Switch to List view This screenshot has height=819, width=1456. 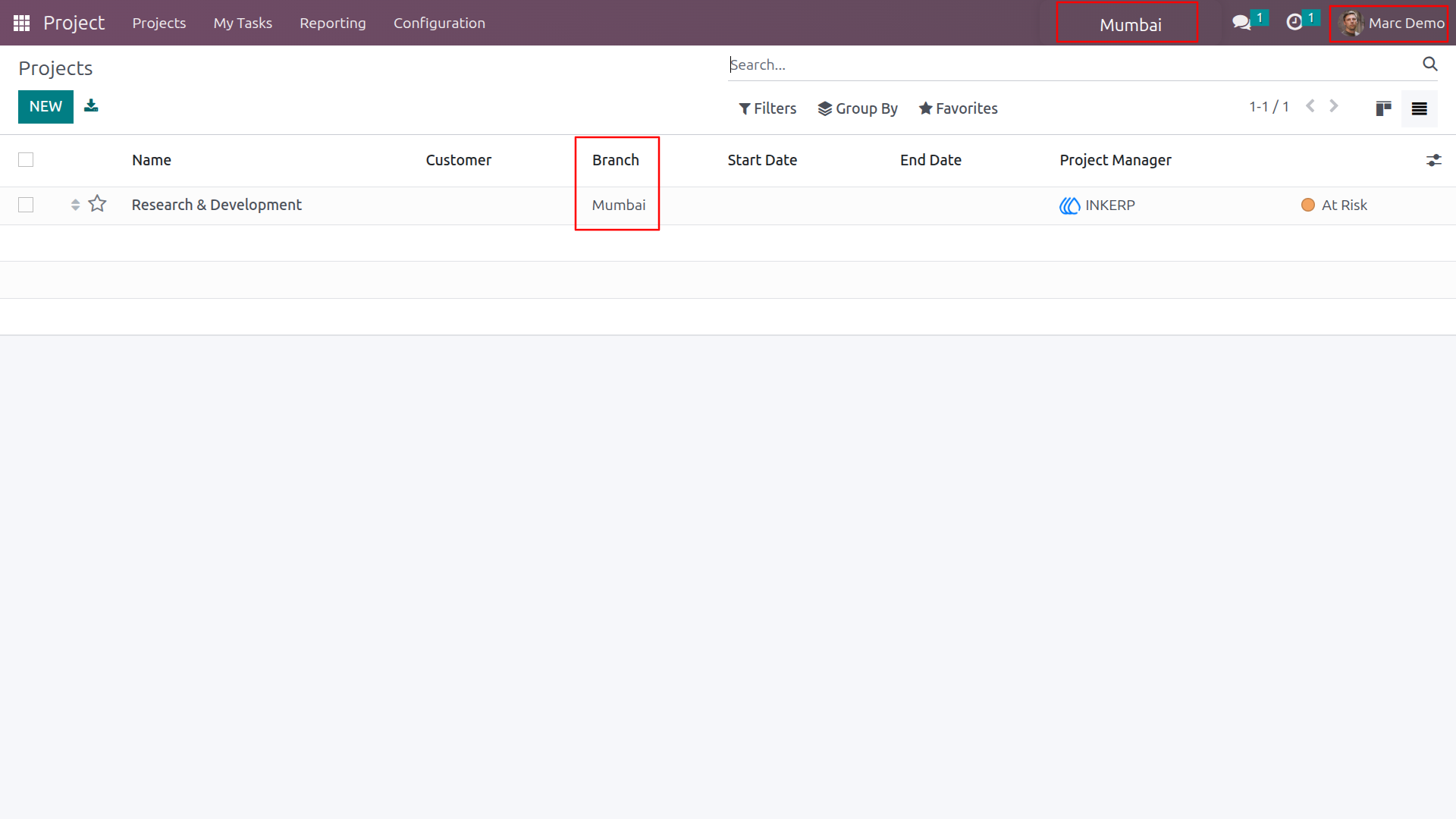coord(1419,108)
